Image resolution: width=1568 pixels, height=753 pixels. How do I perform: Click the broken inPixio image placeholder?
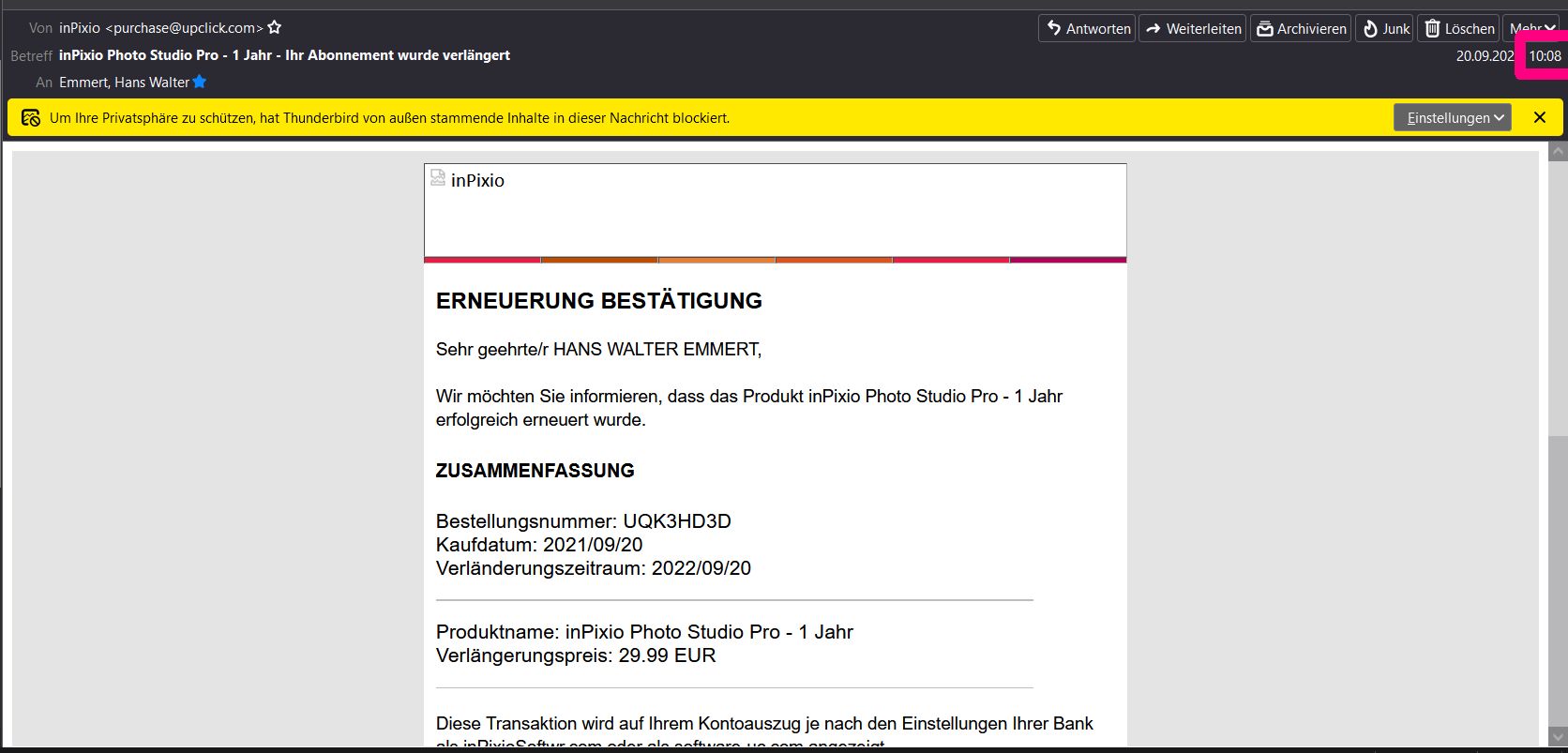(438, 178)
